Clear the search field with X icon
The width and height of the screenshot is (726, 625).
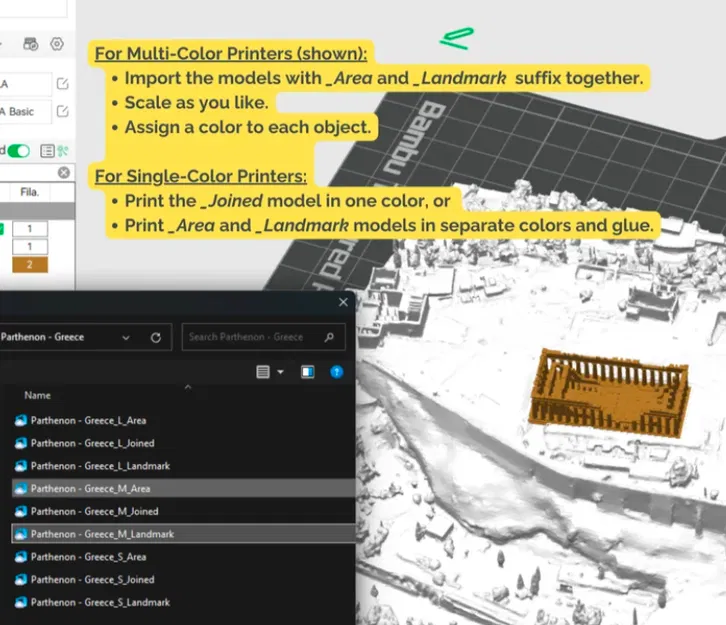[64, 173]
